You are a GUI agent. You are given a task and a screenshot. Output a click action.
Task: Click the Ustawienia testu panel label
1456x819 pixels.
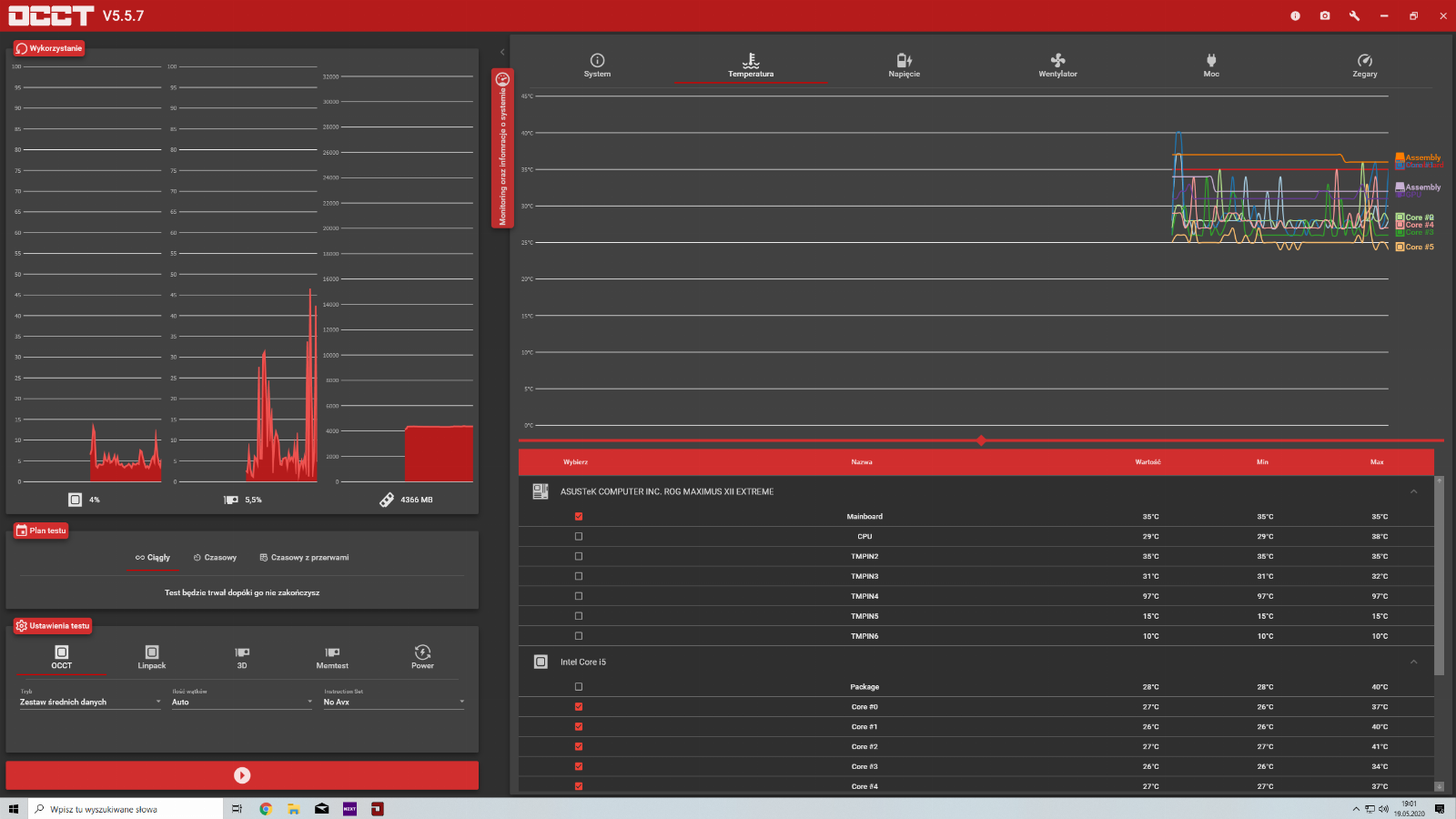[53, 626]
